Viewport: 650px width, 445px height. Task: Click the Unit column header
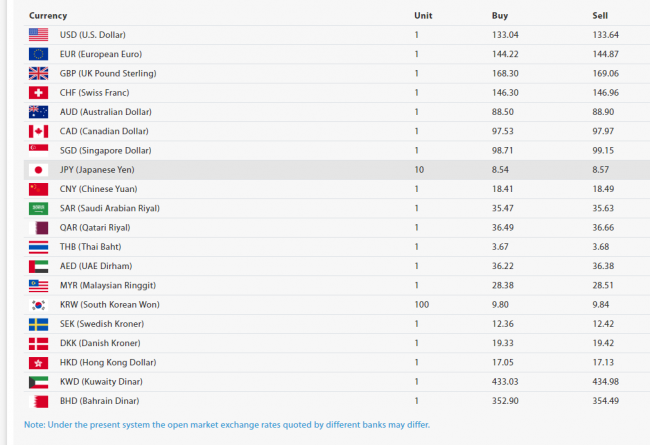point(423,16)
